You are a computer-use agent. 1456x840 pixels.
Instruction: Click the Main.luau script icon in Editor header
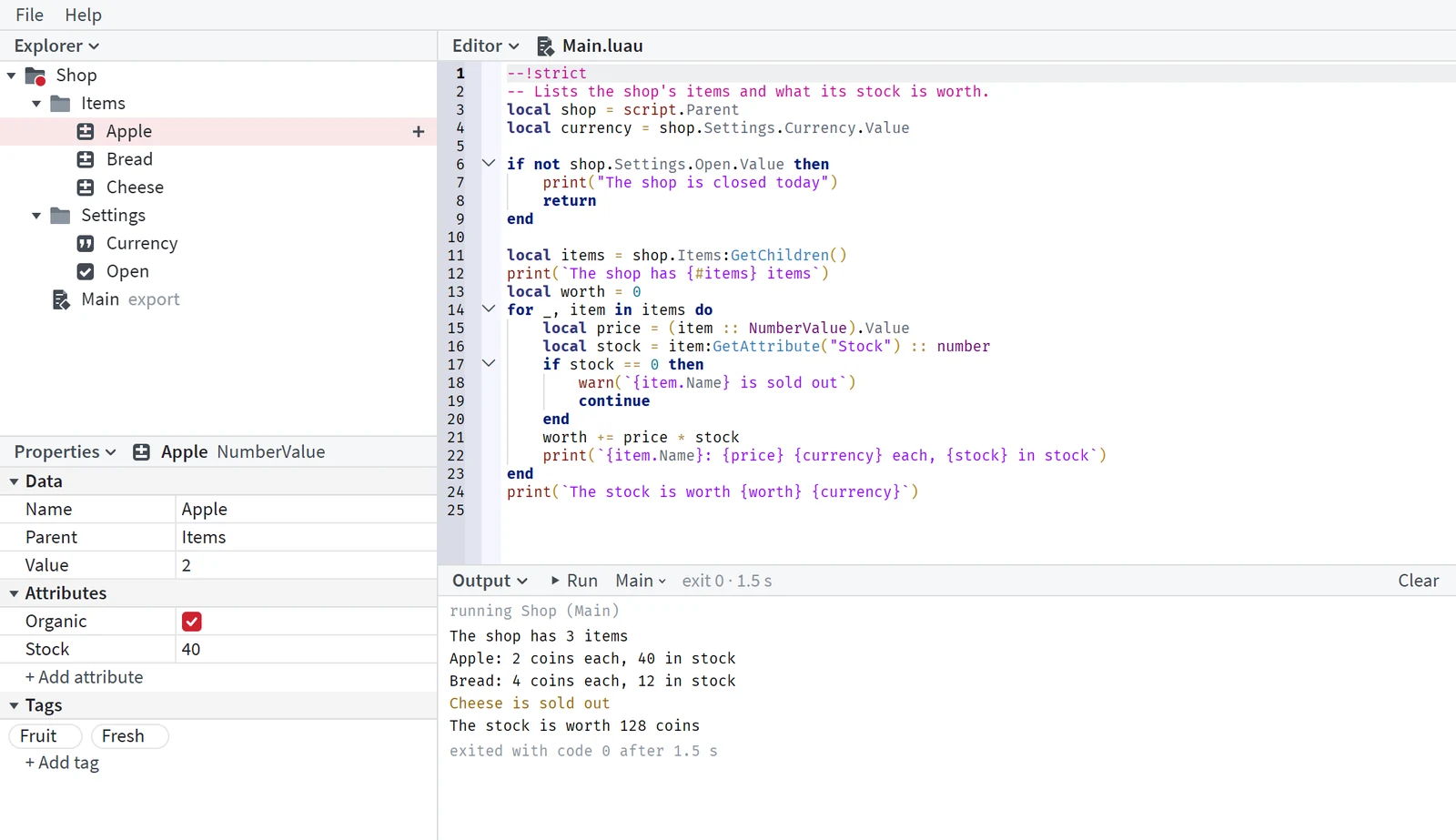(545, 46)
